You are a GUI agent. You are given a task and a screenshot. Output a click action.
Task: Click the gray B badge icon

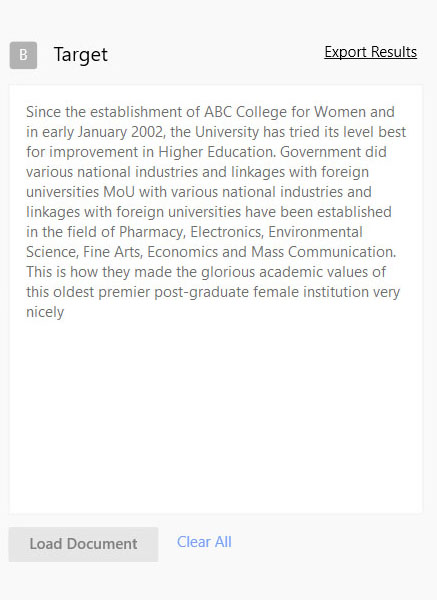click(x=23, y=55)
